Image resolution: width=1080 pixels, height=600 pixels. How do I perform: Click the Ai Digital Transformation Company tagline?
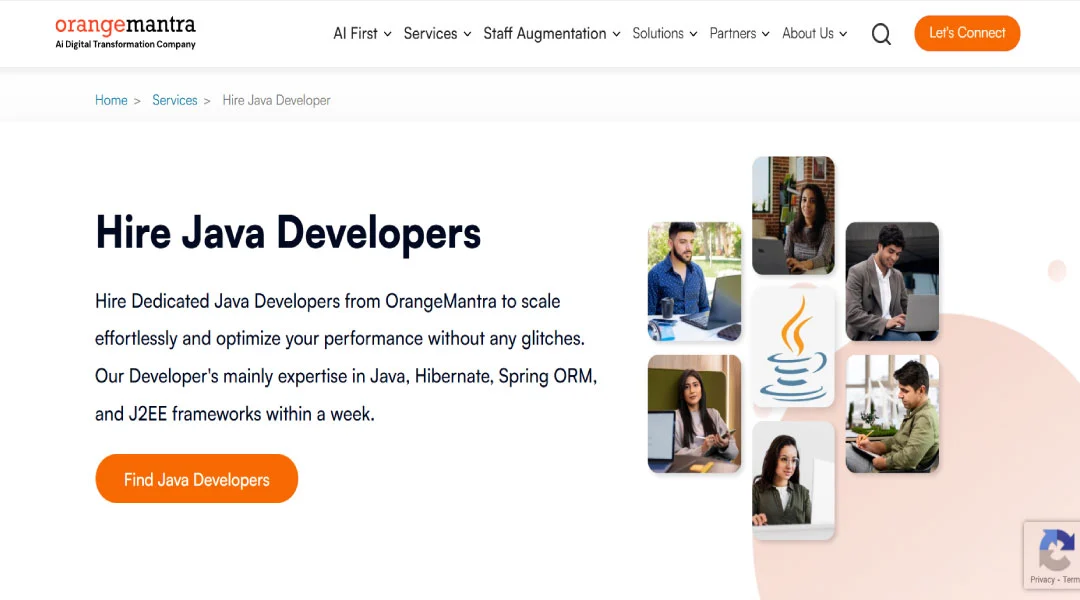point(125,45)
